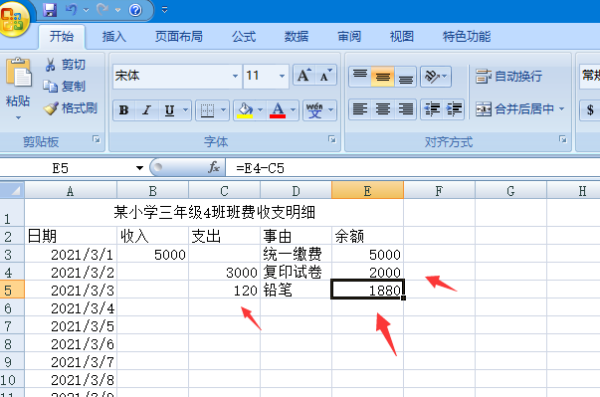Expand 合并后居中 options arrow
Screen dimensions: 600x397
[562, 109]
